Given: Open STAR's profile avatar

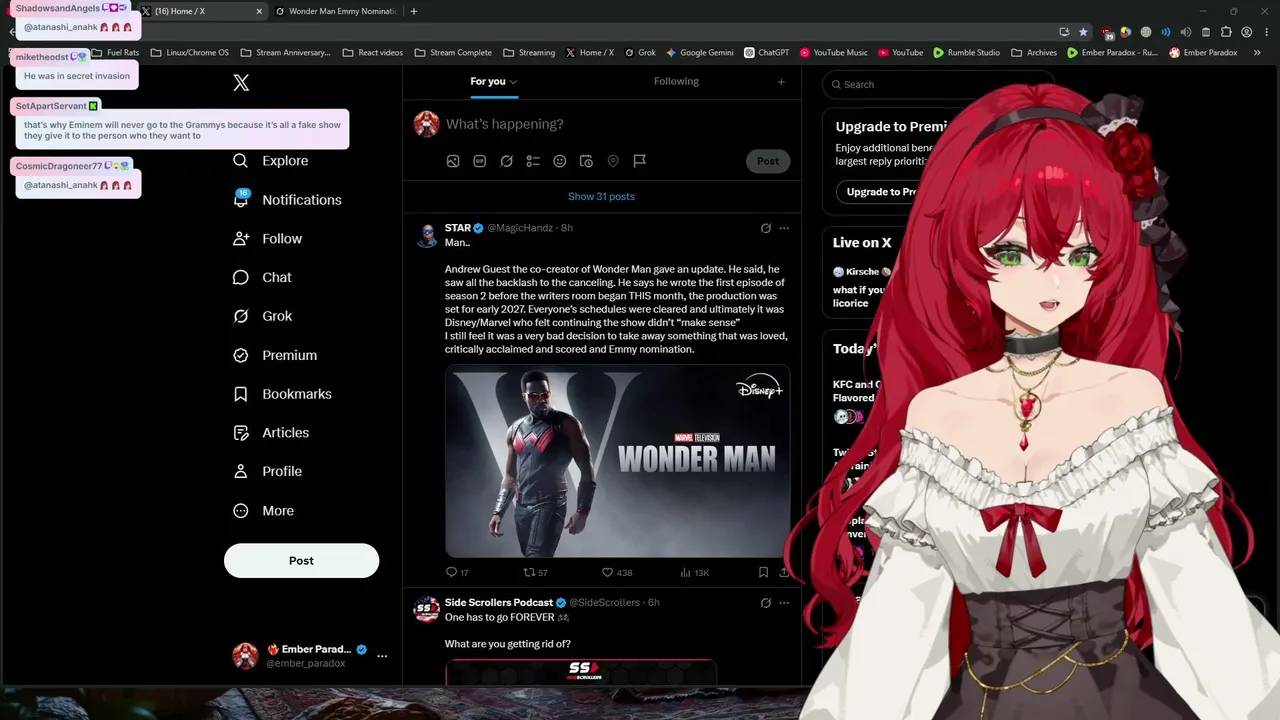Looking at the screenshot, I should [x=427, y=236].
